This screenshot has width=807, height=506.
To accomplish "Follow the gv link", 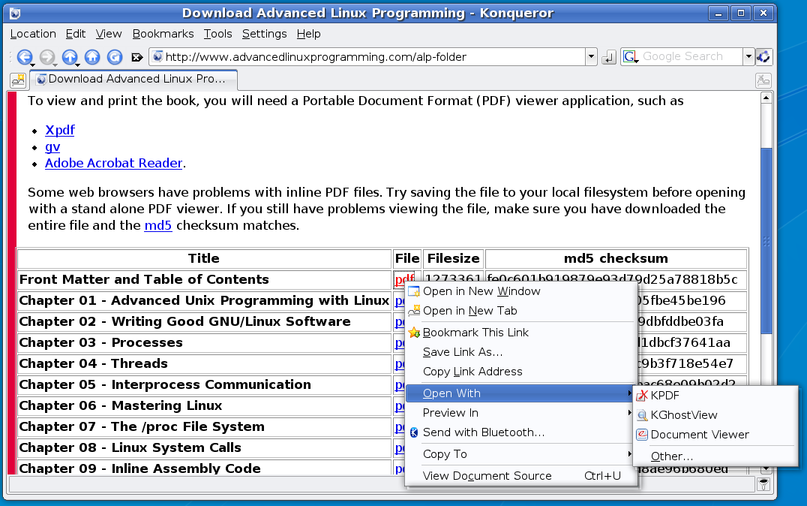I will [x=52, y=147].
